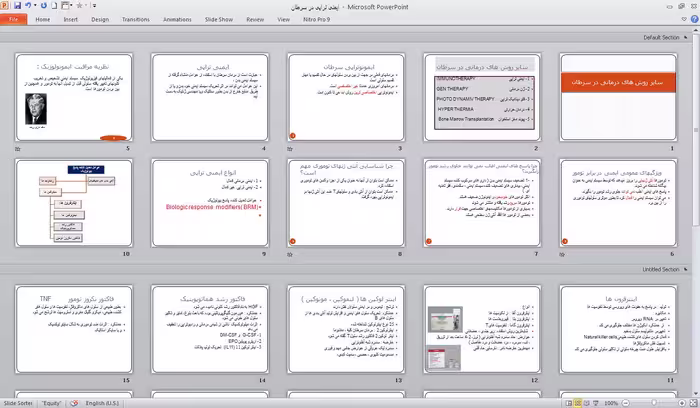Screen dimensions: 700x408
Task: Click the Undo arrow icon
Action: click(x=28, y=5)
